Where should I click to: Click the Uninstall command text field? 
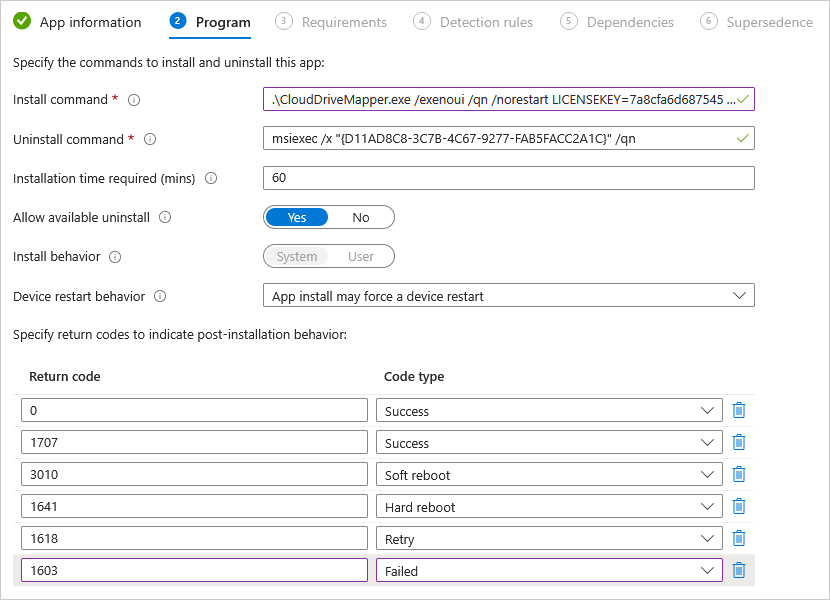click(498, 139)
